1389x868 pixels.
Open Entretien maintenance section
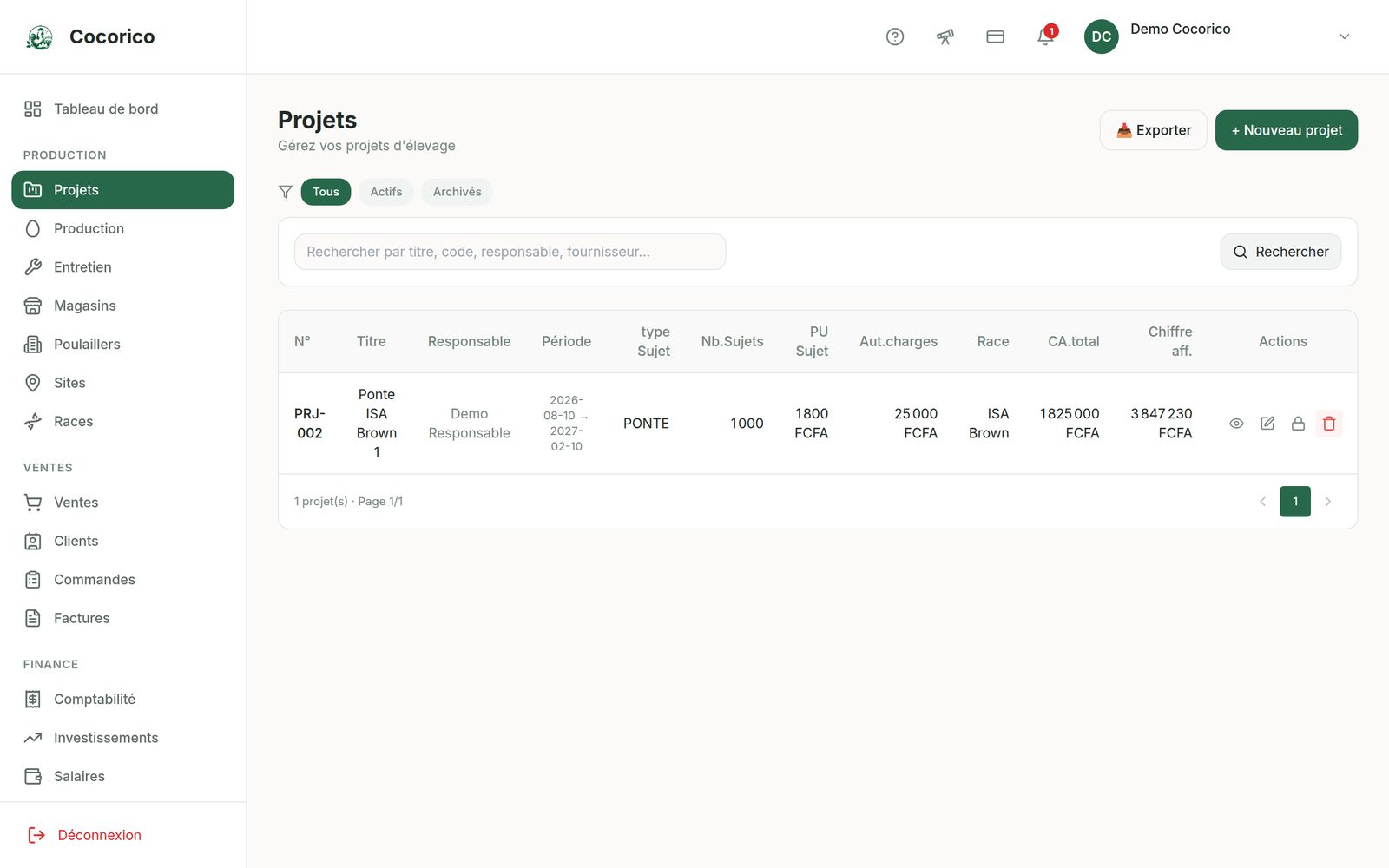coord(122,267)
